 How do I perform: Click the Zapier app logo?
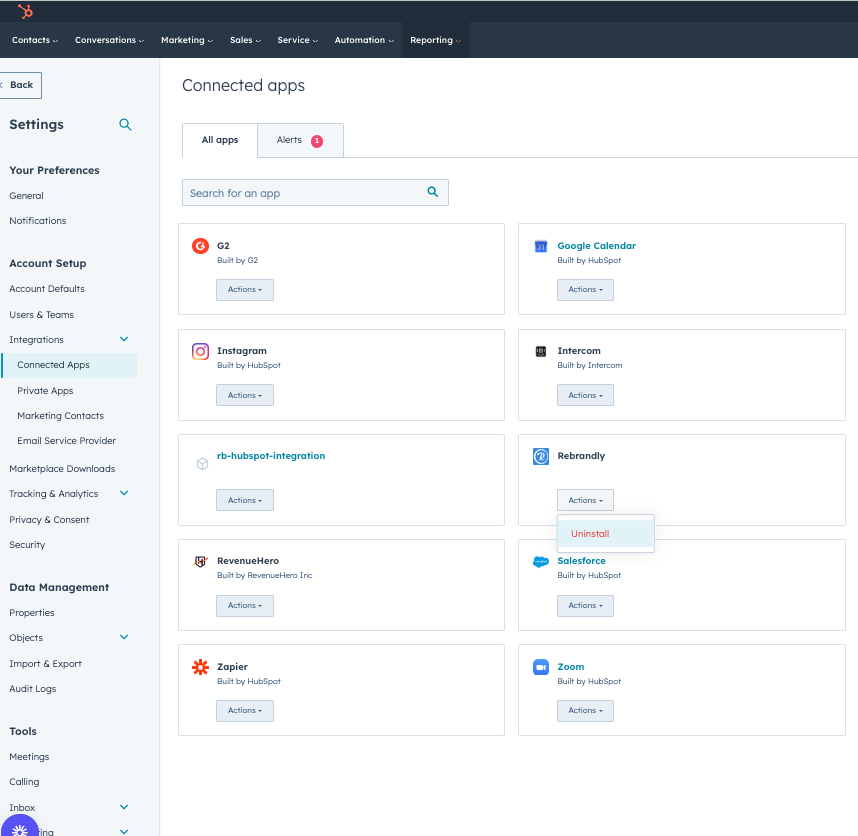tap(200, 667)
